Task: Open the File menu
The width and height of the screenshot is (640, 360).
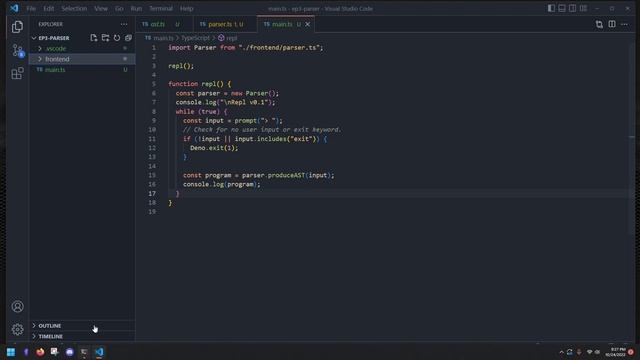Action: pos(31,8)
